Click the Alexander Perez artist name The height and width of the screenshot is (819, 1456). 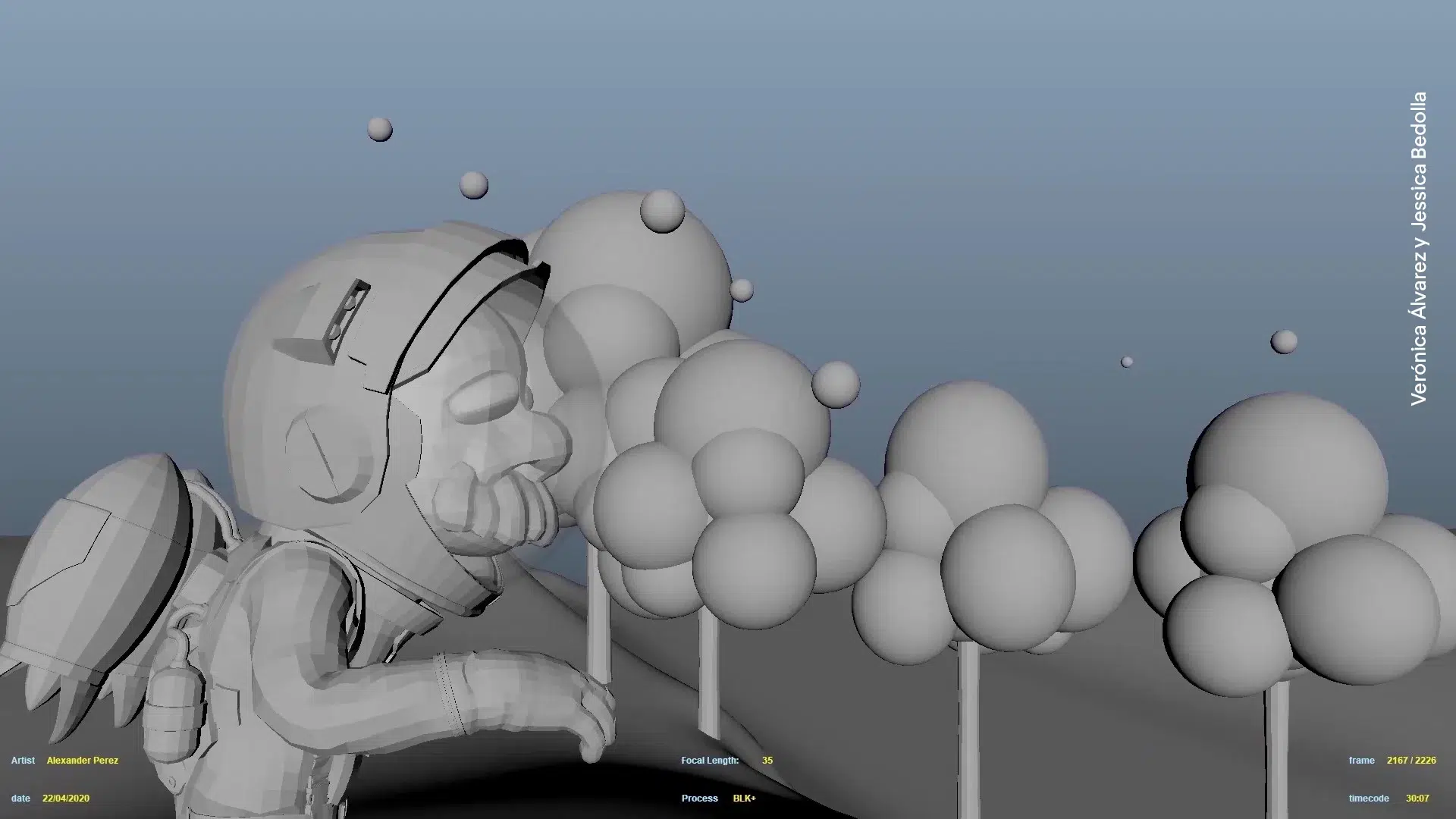[83, 760]
